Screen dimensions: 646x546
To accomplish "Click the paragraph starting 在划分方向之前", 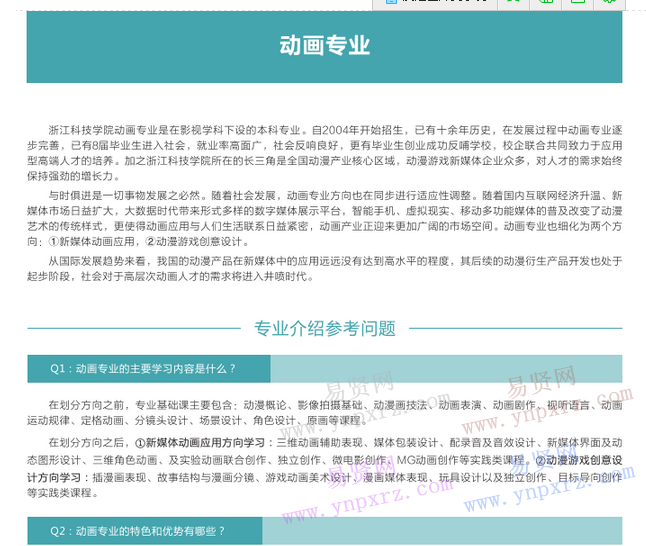I will tap(325, 413).
